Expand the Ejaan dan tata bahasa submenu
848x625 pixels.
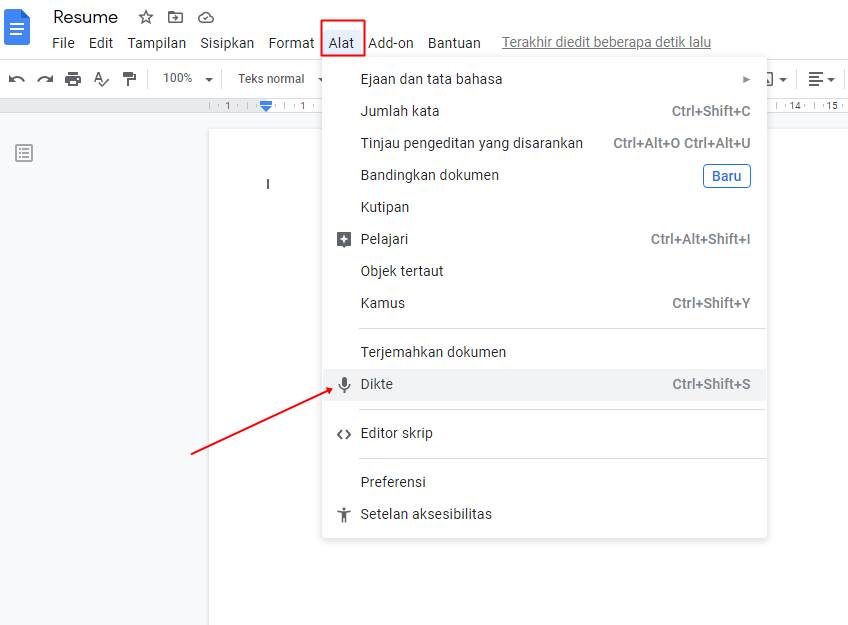[746, 78]
